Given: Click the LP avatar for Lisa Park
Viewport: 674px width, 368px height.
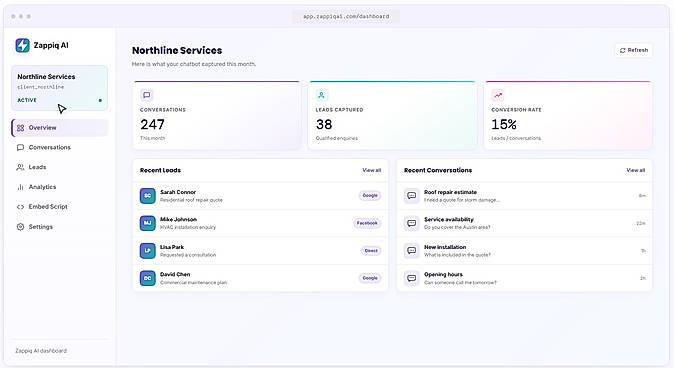Looking at the screenshot, I should (147, 251).
